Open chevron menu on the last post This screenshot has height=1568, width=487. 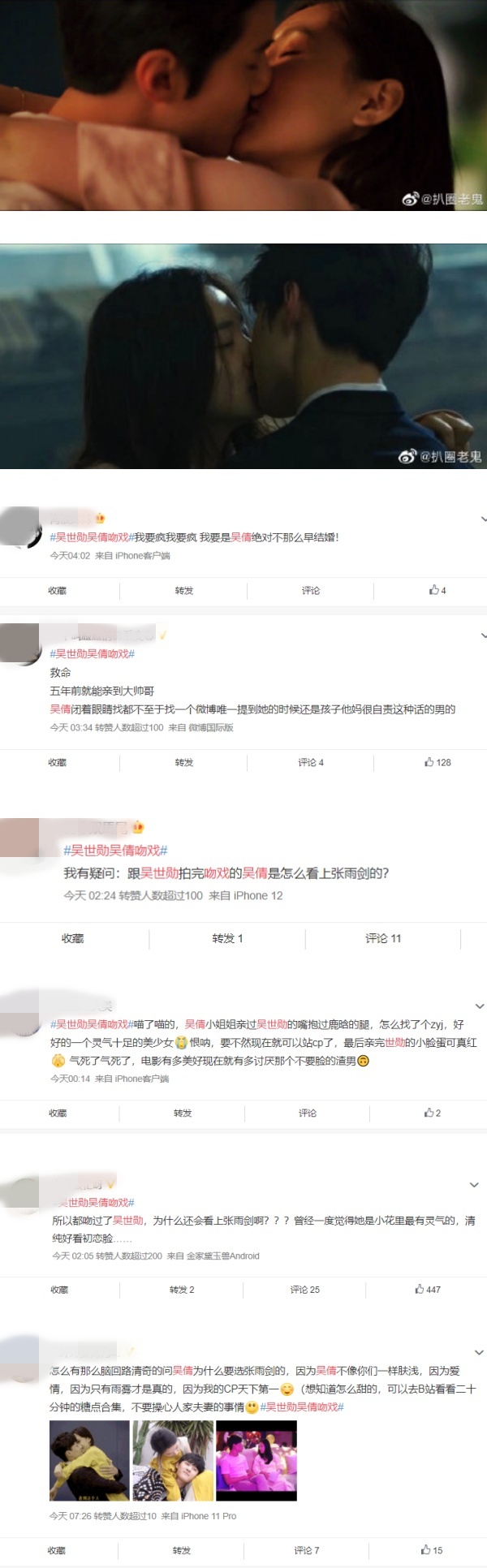point(479,1352)
